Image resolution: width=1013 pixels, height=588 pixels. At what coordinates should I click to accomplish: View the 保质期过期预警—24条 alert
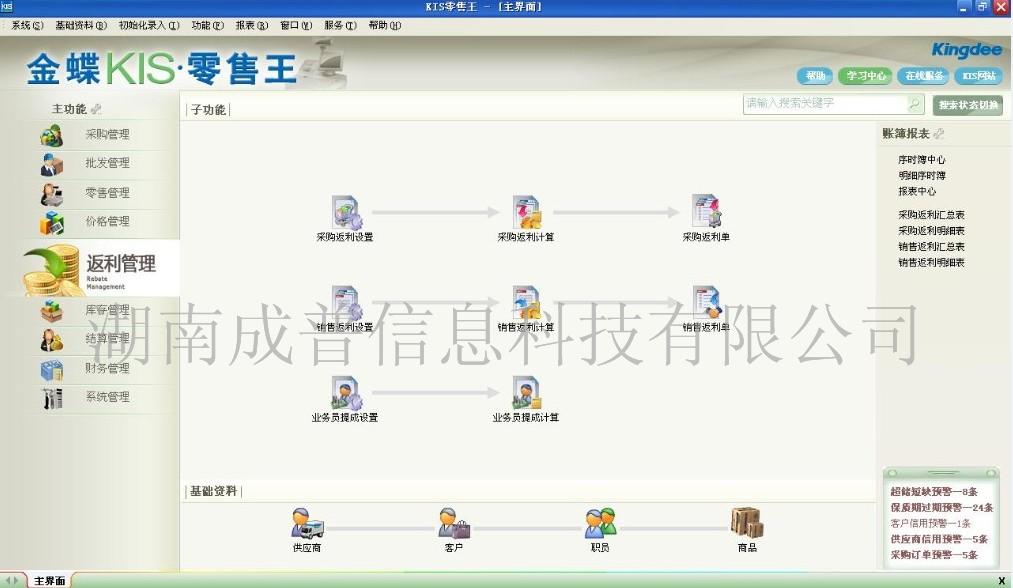pyautogui.click(x=942, y=508)
